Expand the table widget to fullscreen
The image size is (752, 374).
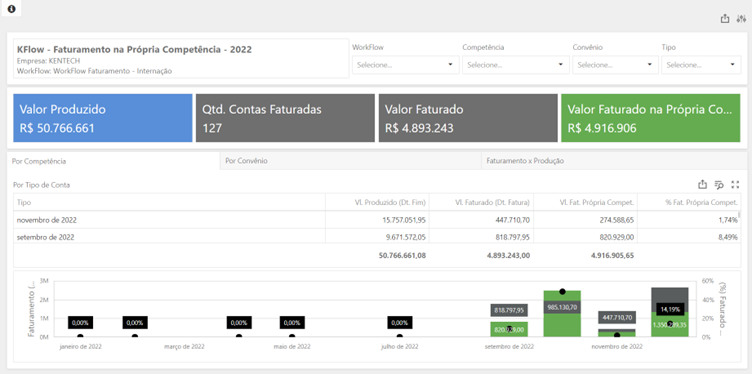coord(735,185)
